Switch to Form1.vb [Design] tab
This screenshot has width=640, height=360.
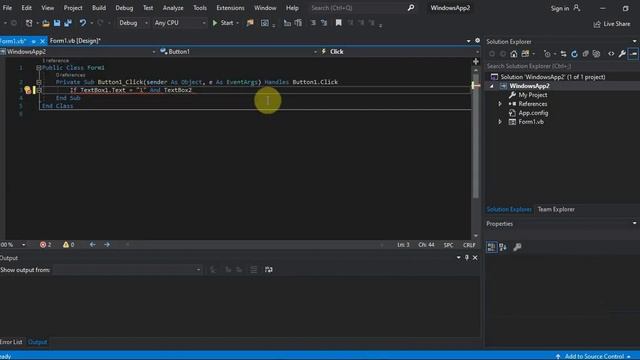tap(75, 41)
